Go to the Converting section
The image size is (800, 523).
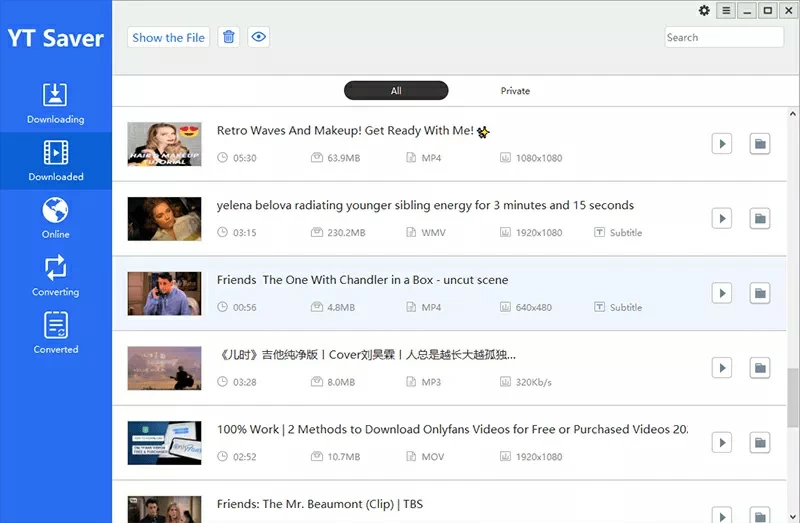(x=55, y=276)
